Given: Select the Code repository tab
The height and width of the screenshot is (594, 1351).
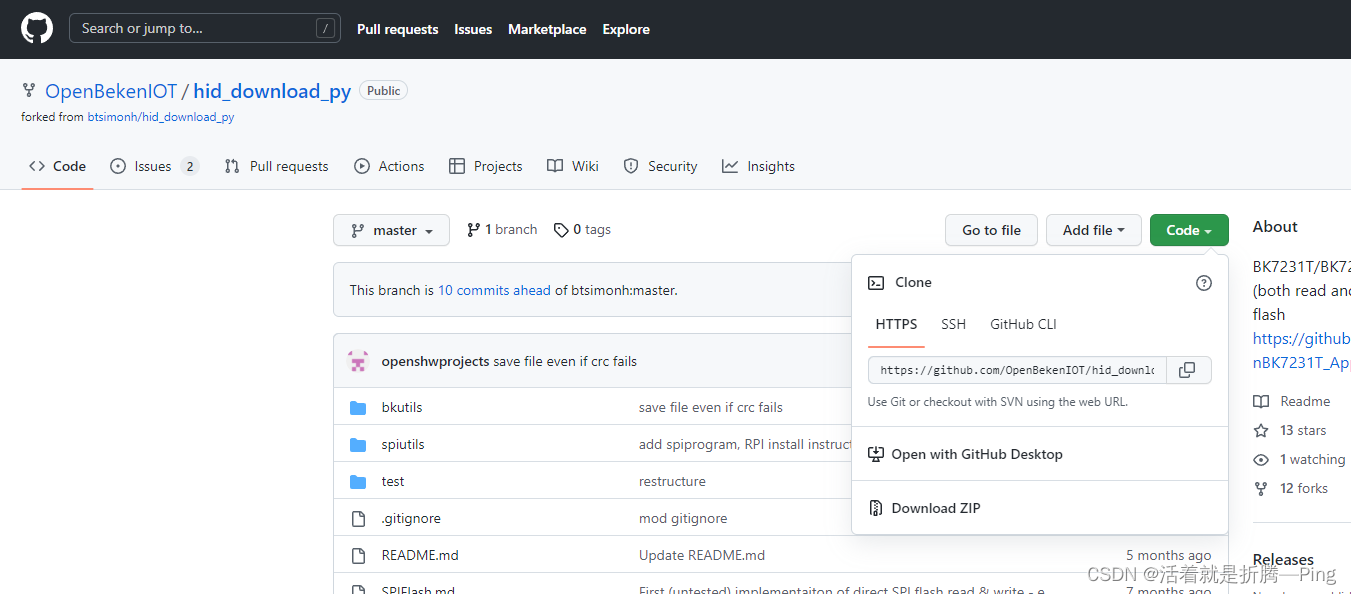Looking at the screenshot, I should pyautogui.click(x=58, y=166).
